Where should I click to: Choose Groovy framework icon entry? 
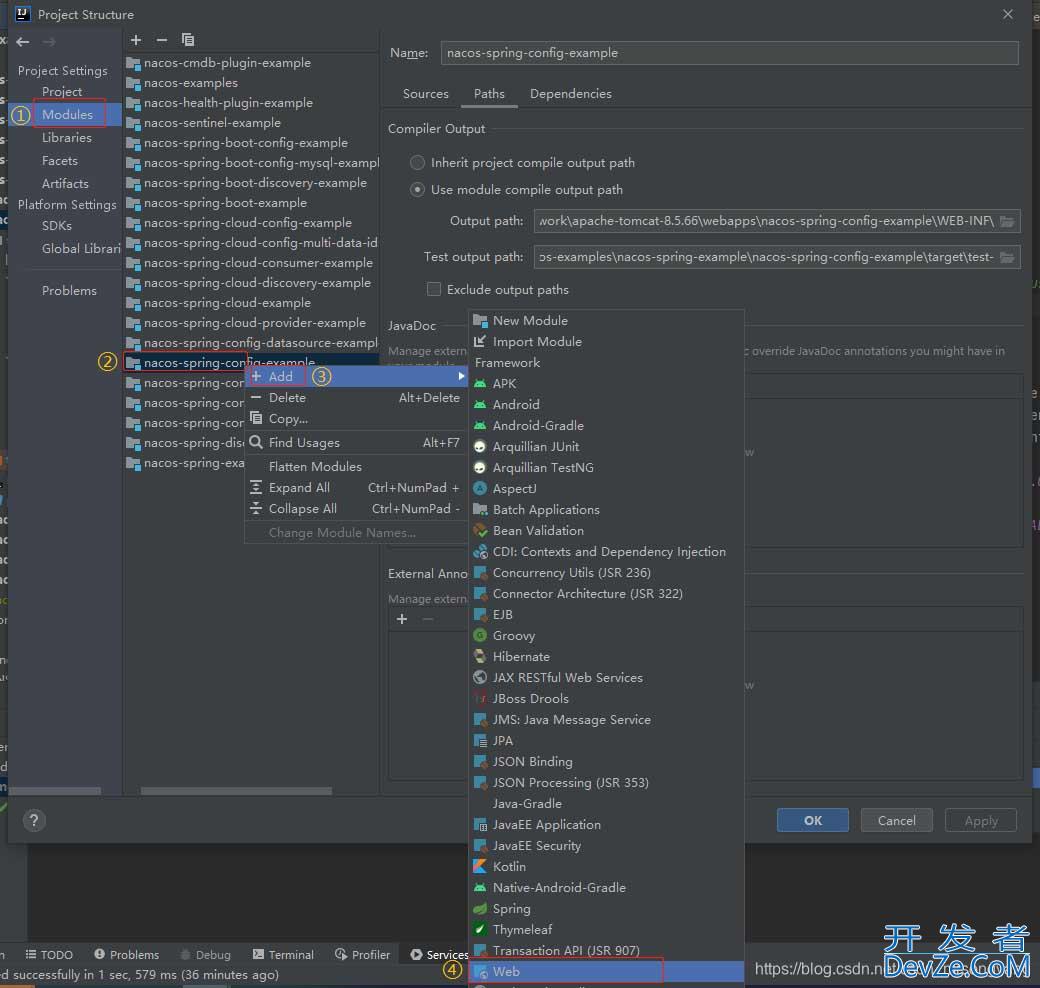(606, 635)
